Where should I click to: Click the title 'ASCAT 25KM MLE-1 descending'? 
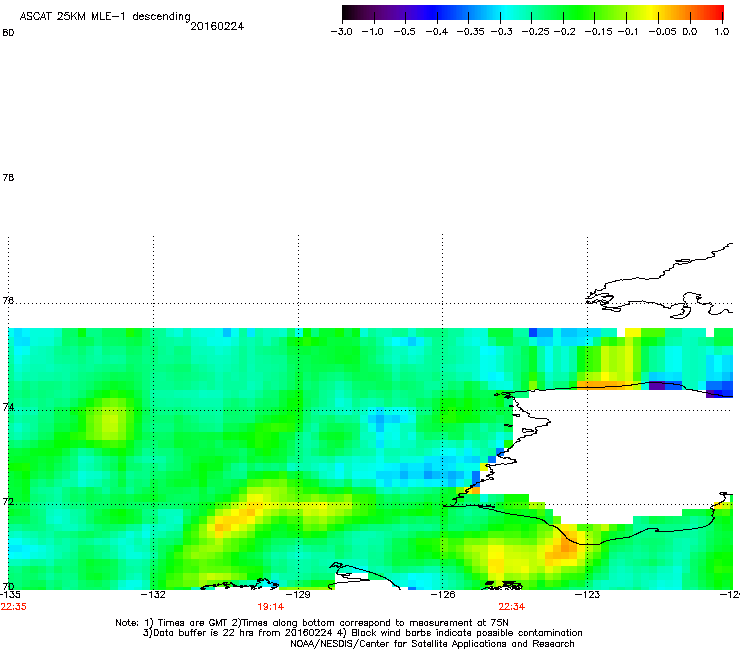tap(105, 16)
